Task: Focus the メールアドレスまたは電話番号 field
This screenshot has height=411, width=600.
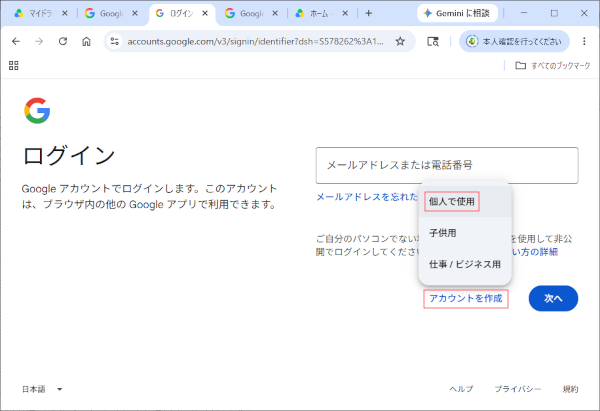Action: point(447,165)
